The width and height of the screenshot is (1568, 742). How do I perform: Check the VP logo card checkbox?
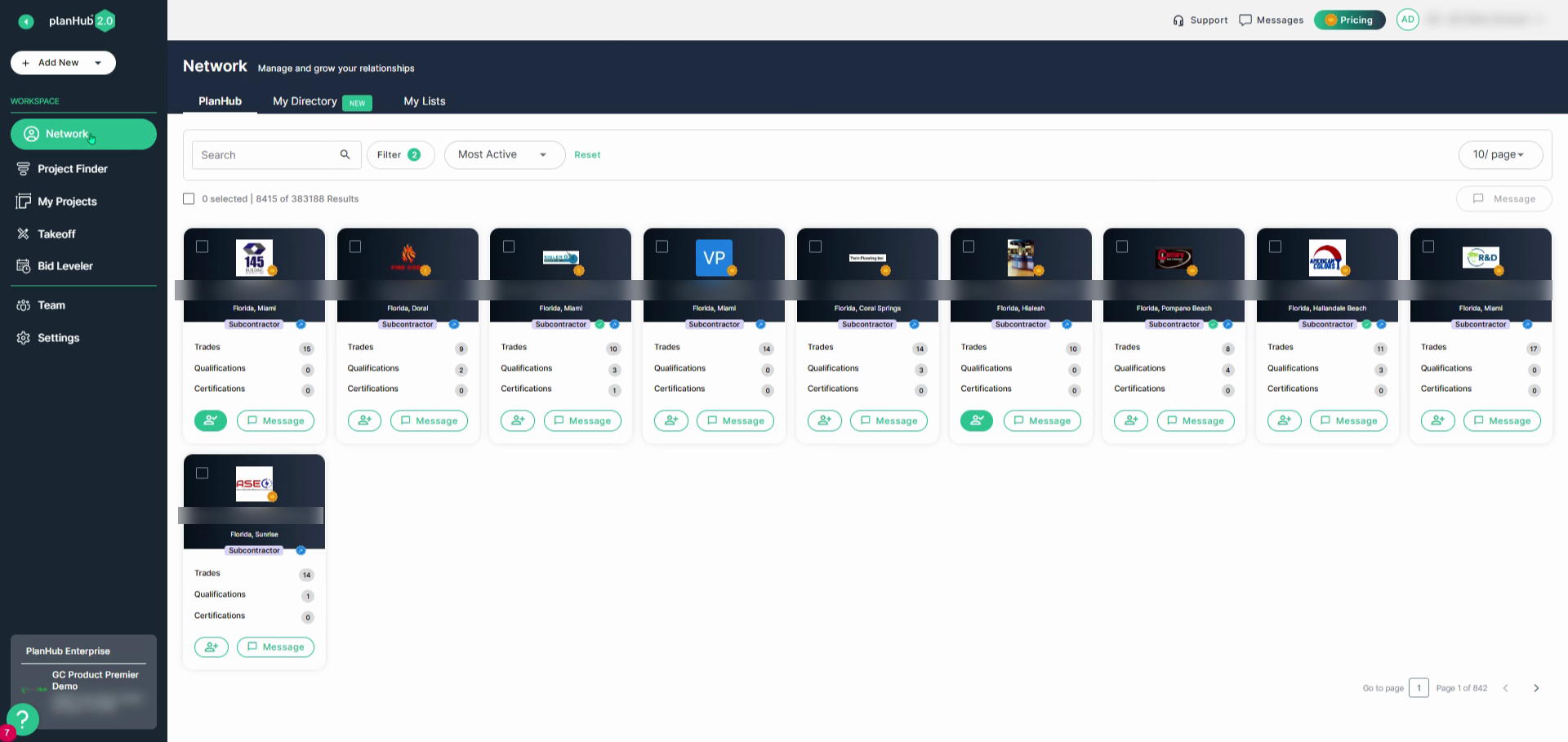[x=662, y=247]
